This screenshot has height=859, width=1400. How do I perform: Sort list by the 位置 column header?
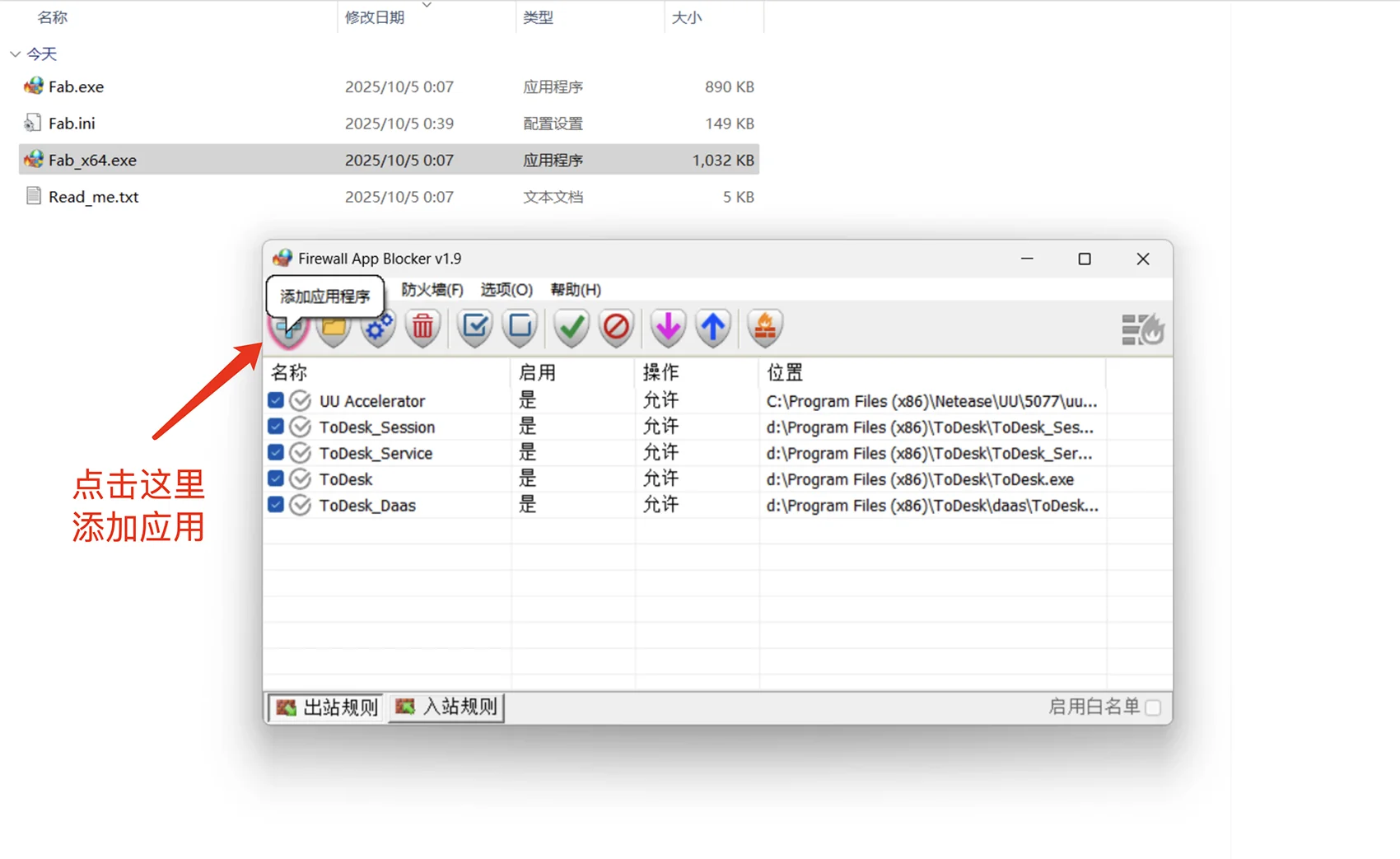(784, 373)
